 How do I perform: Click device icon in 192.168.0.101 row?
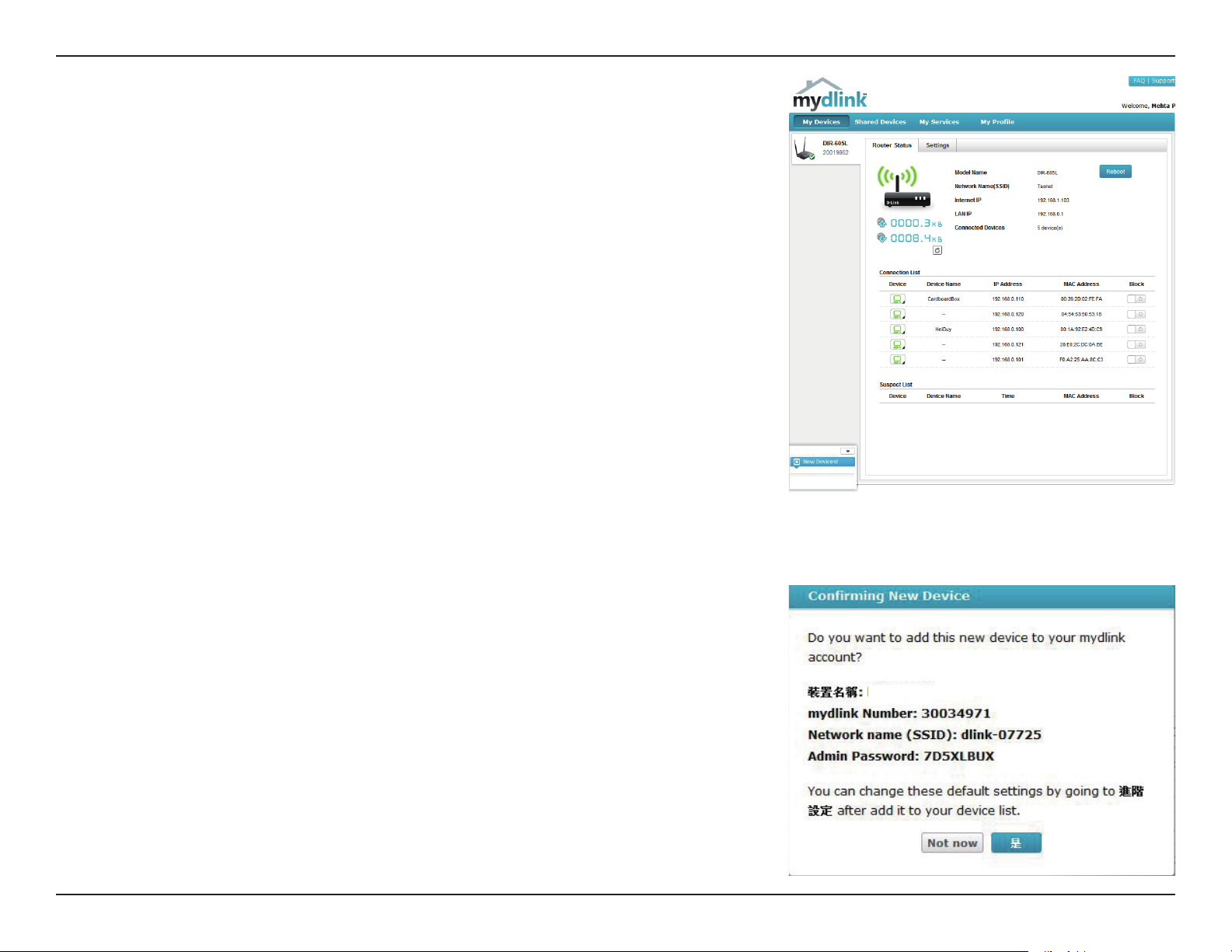898,360
